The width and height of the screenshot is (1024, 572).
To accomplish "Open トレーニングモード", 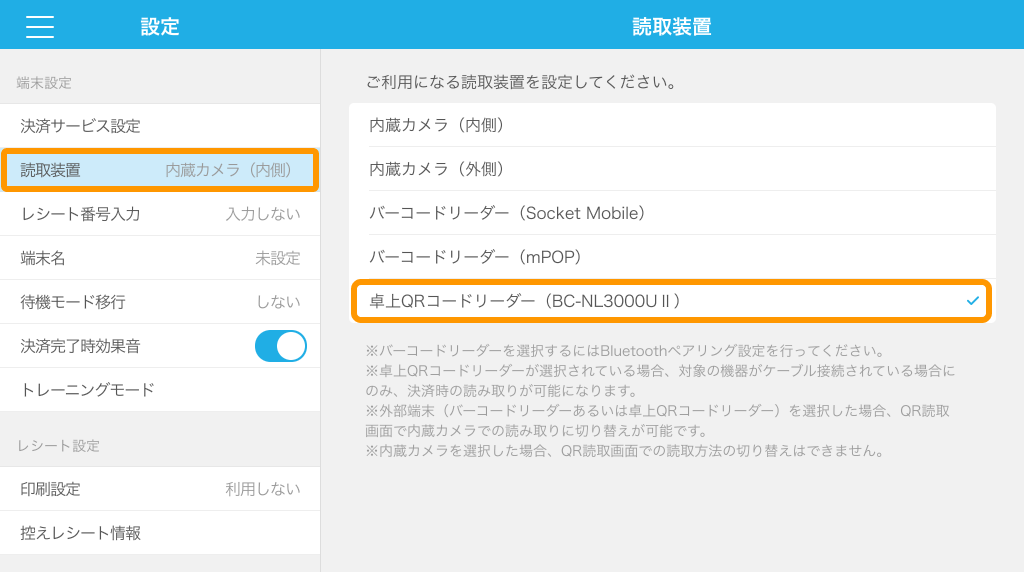I will coord(160,390).
